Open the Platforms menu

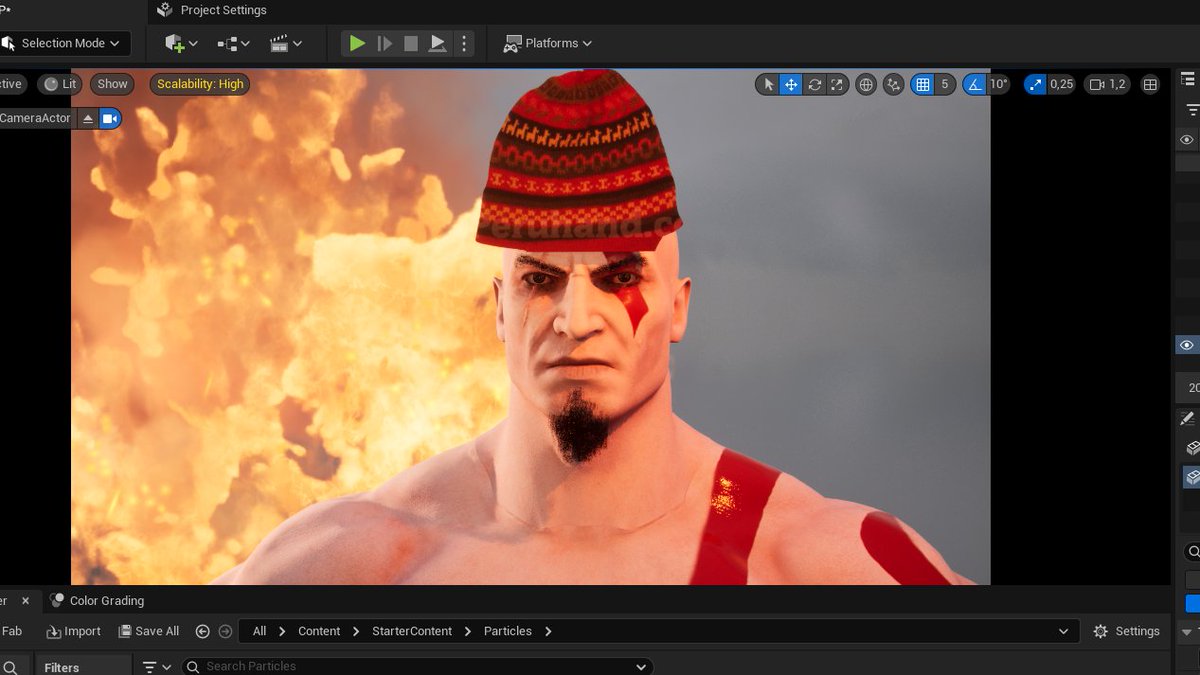click(x=547, y=43)
